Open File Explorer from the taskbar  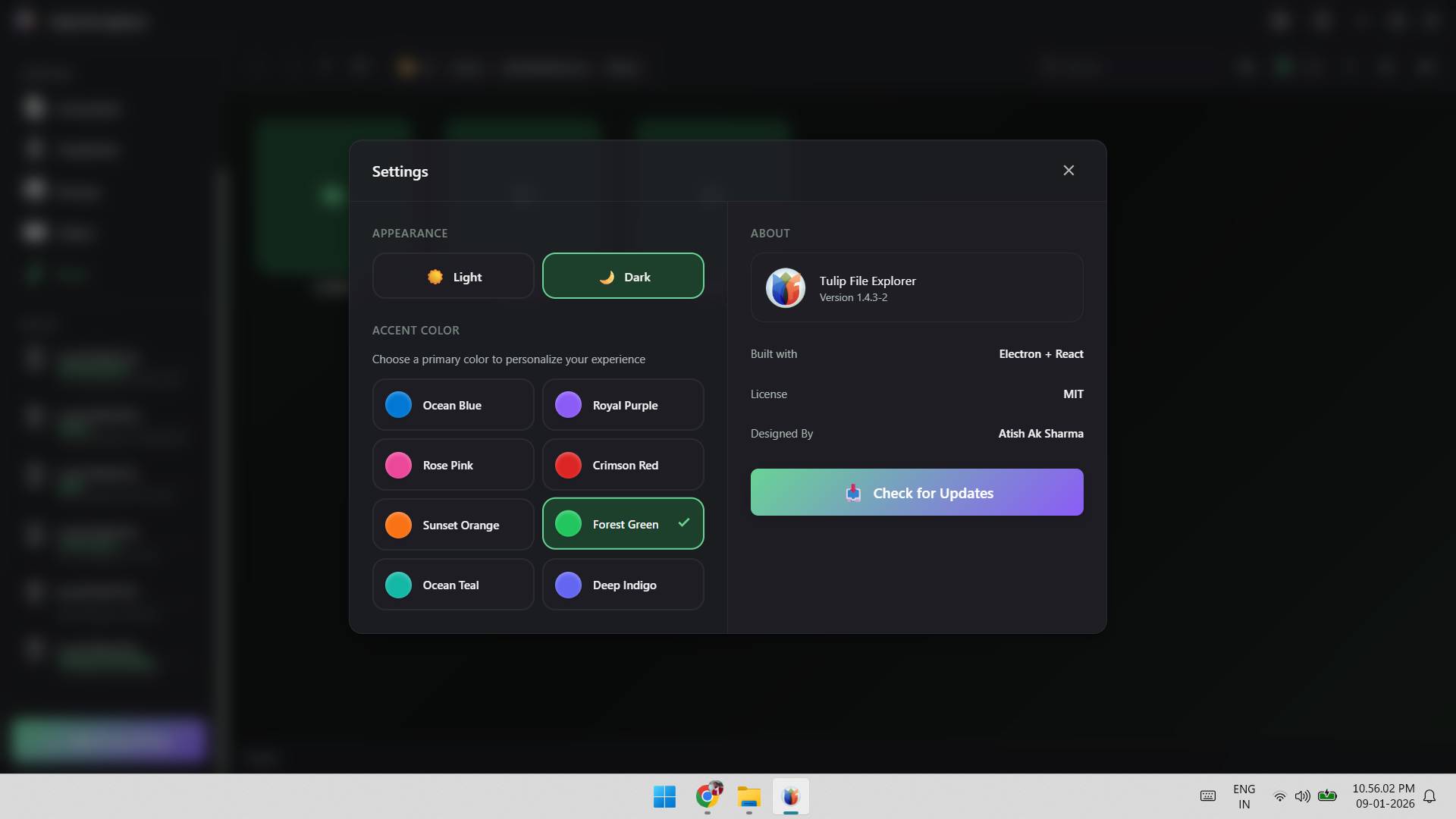click(748, 797)
